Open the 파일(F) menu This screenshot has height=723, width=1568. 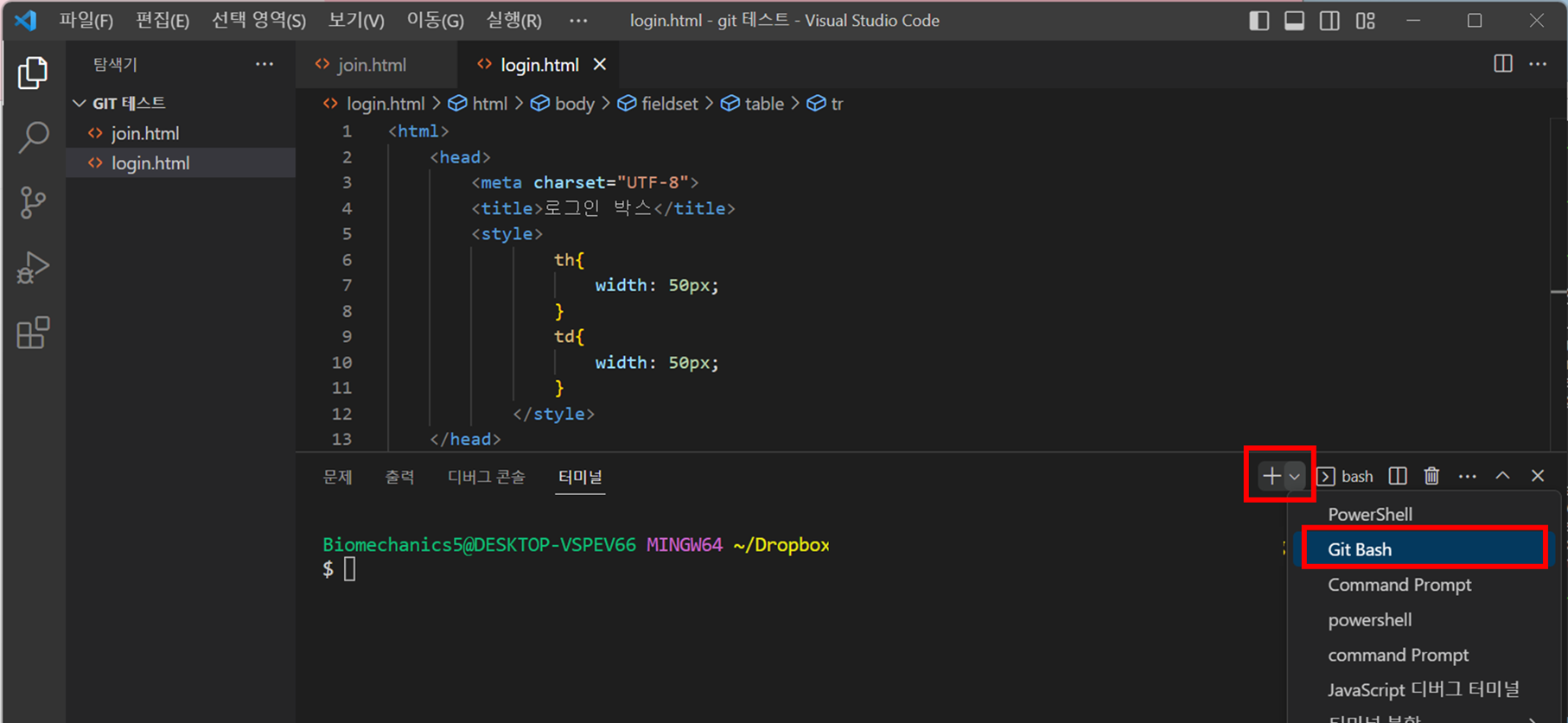click(x=86, y=21)
